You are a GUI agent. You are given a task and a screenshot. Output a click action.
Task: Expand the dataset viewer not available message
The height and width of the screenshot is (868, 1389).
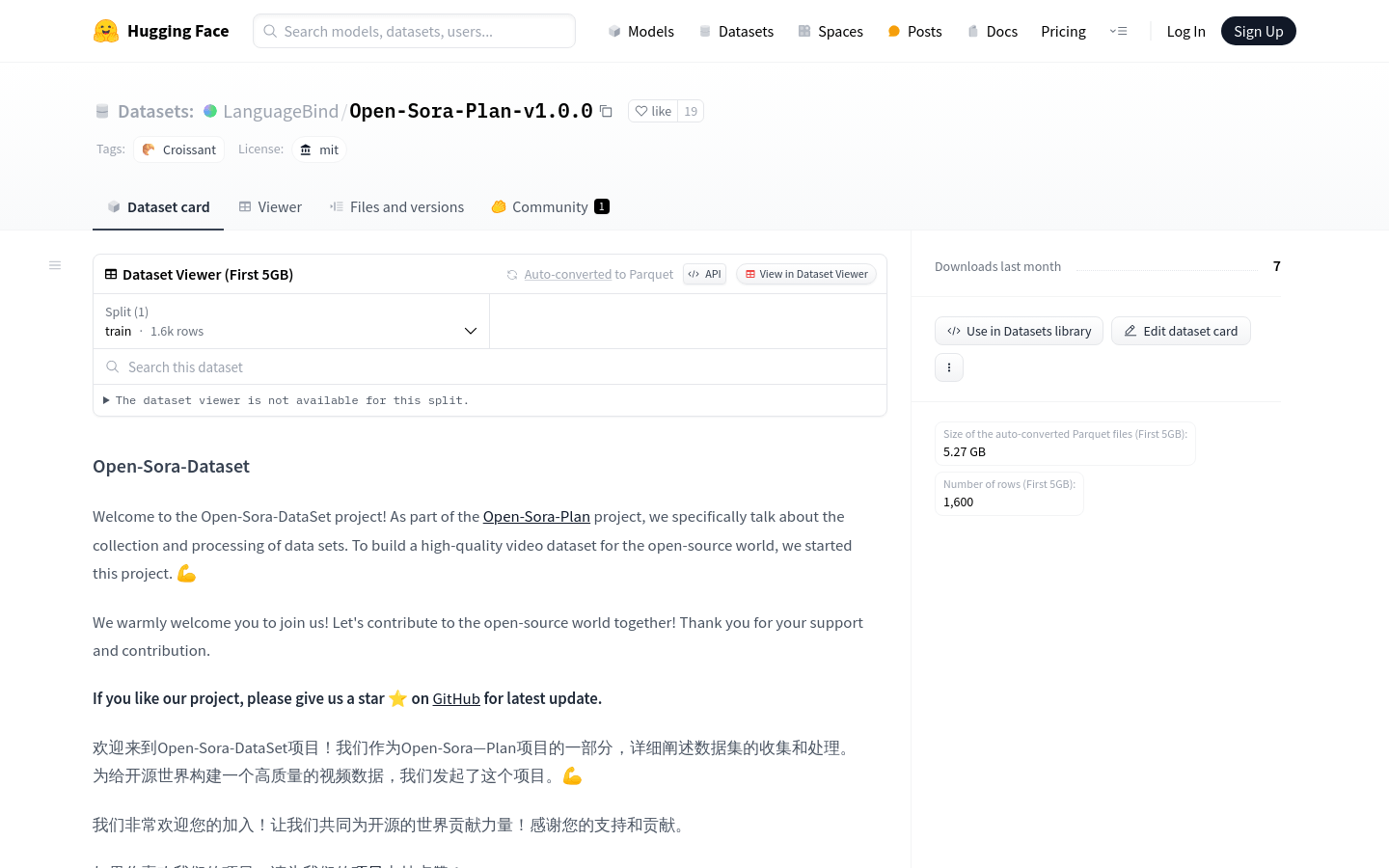pos(286,400)
